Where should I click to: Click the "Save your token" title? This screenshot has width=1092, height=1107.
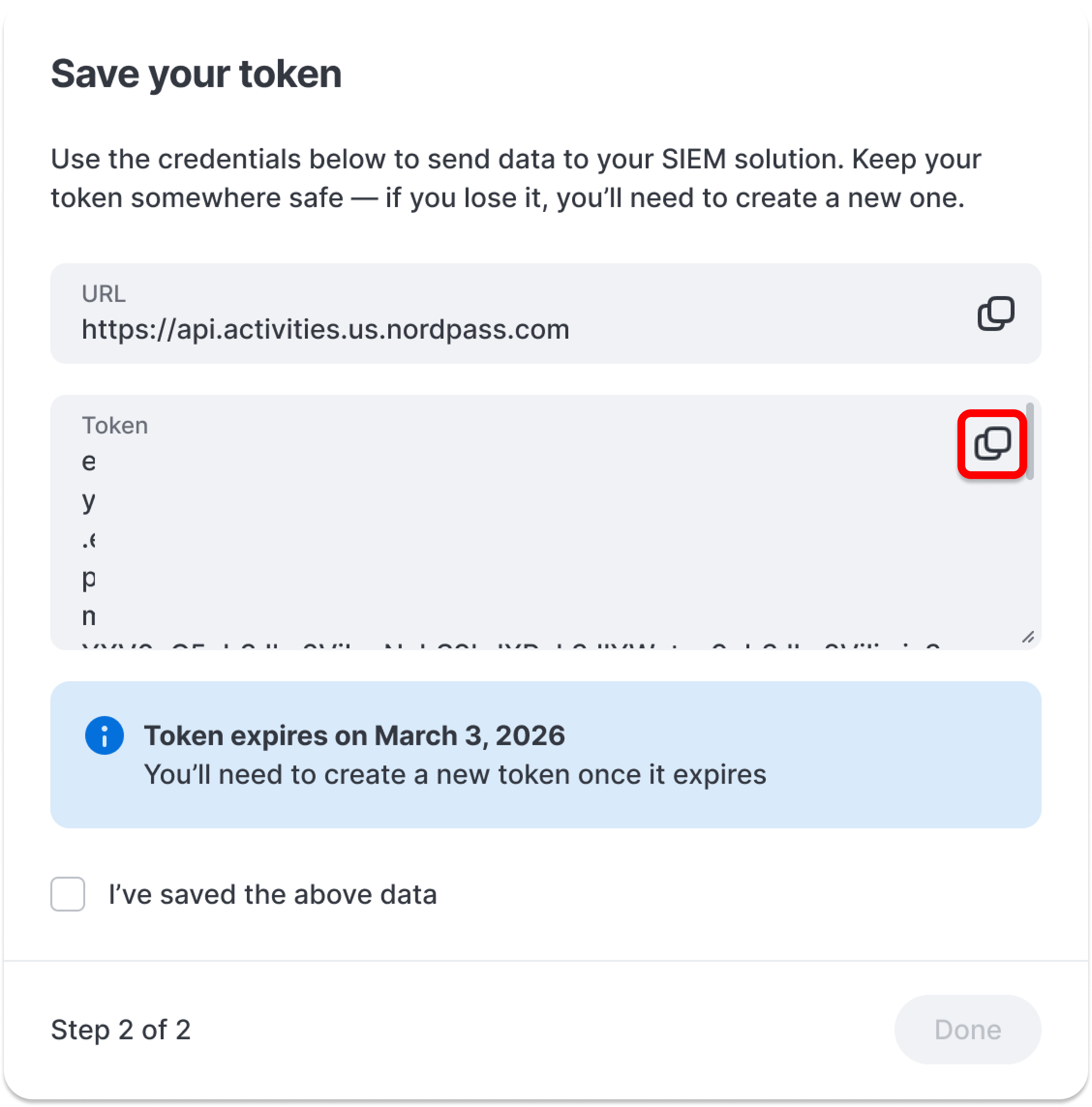click(196, 74)
